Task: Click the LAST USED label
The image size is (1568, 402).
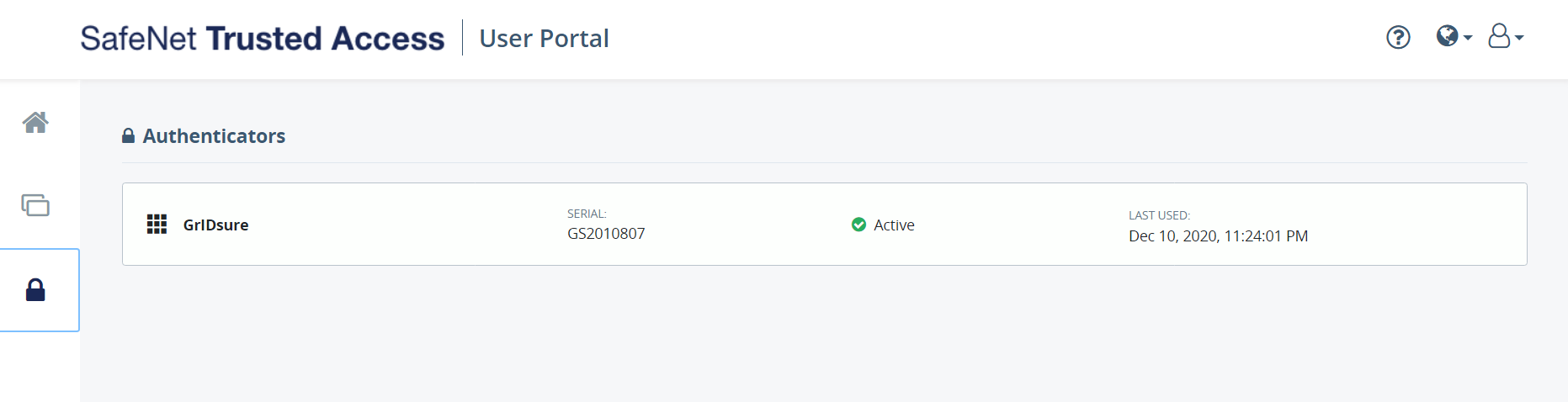Action: 1159,215
